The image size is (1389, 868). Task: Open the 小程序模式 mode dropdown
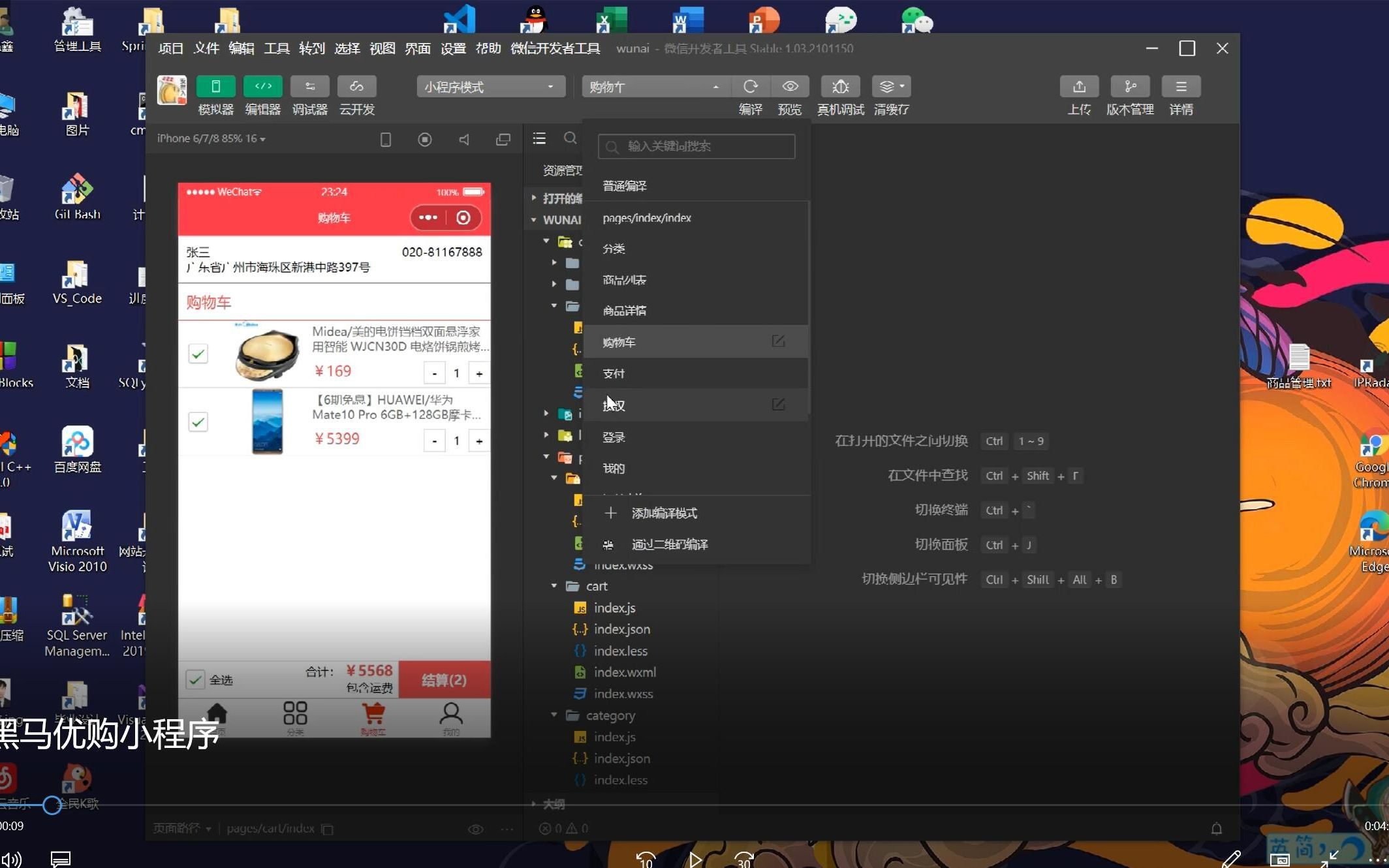click(x=490, y=85)
